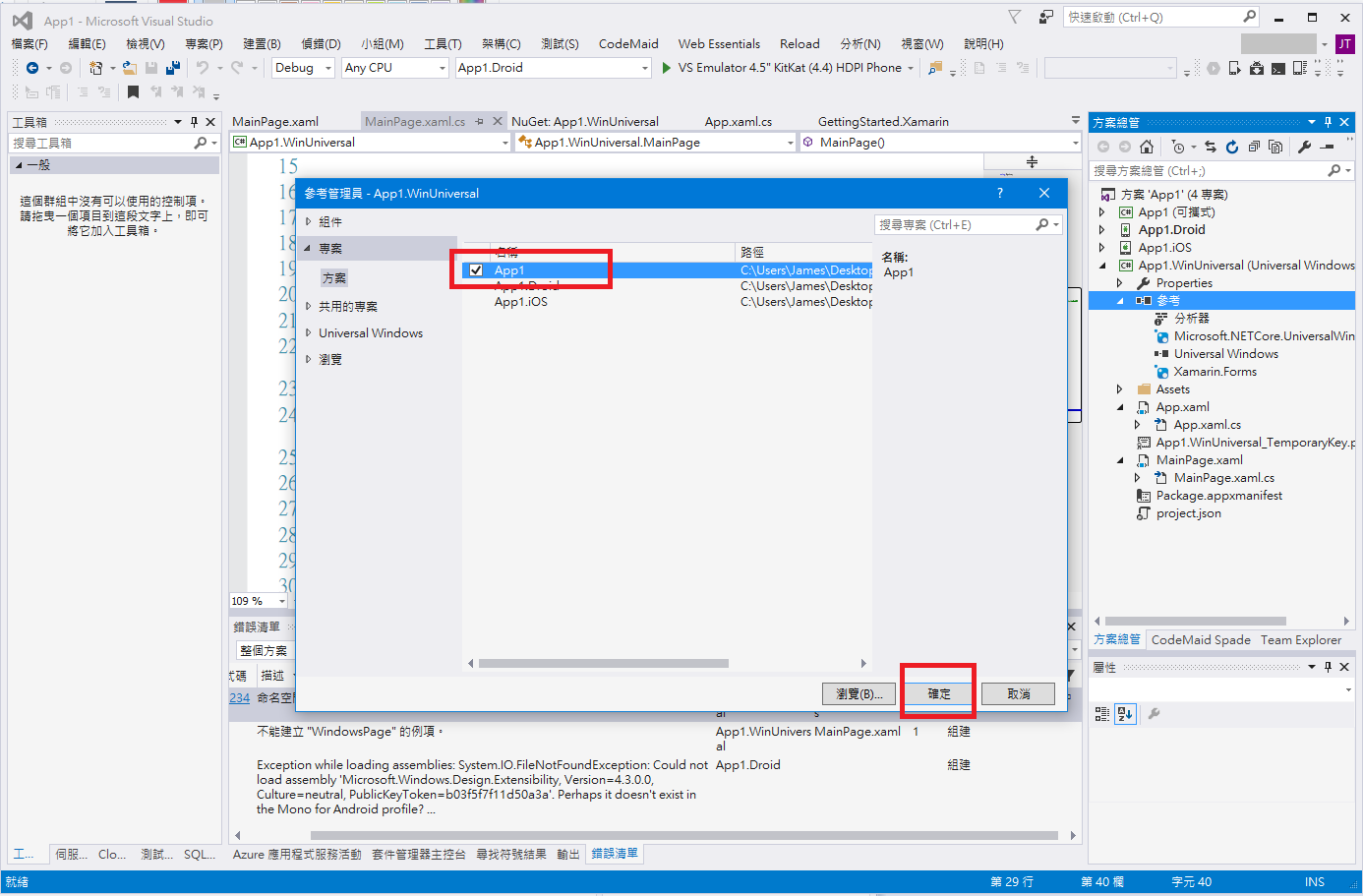Click the Reload menu item

(x=800, y=44)
